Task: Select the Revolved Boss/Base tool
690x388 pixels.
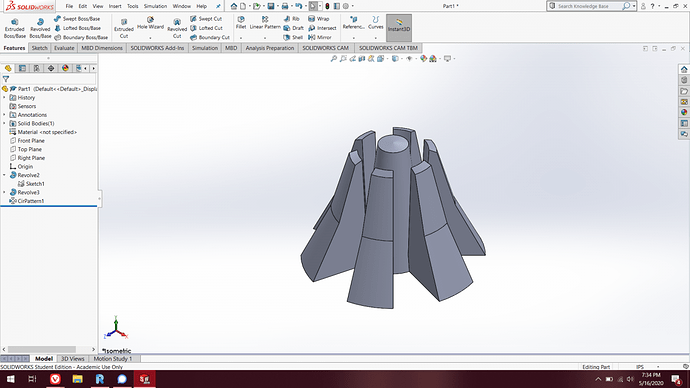Action: click(x=40, y=28)
